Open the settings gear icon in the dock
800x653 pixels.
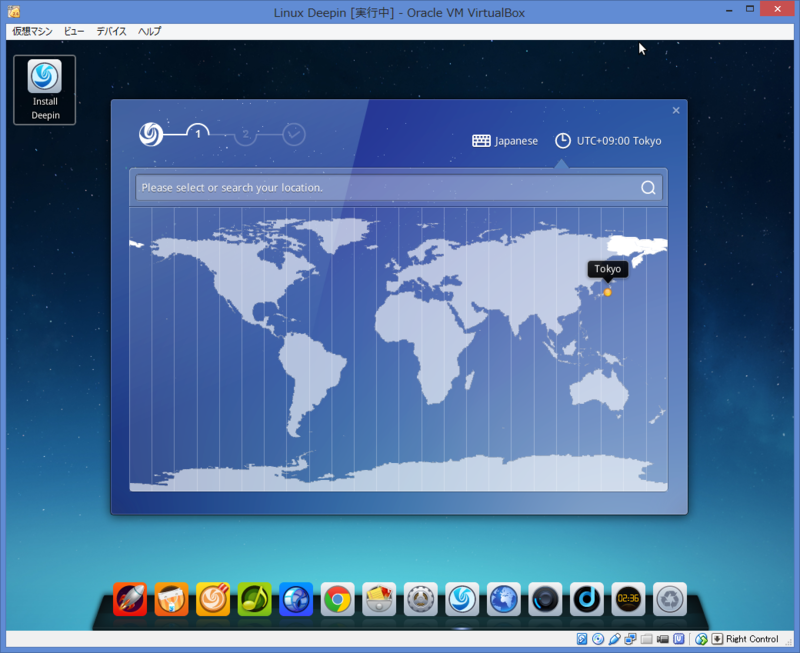(420, 599)
